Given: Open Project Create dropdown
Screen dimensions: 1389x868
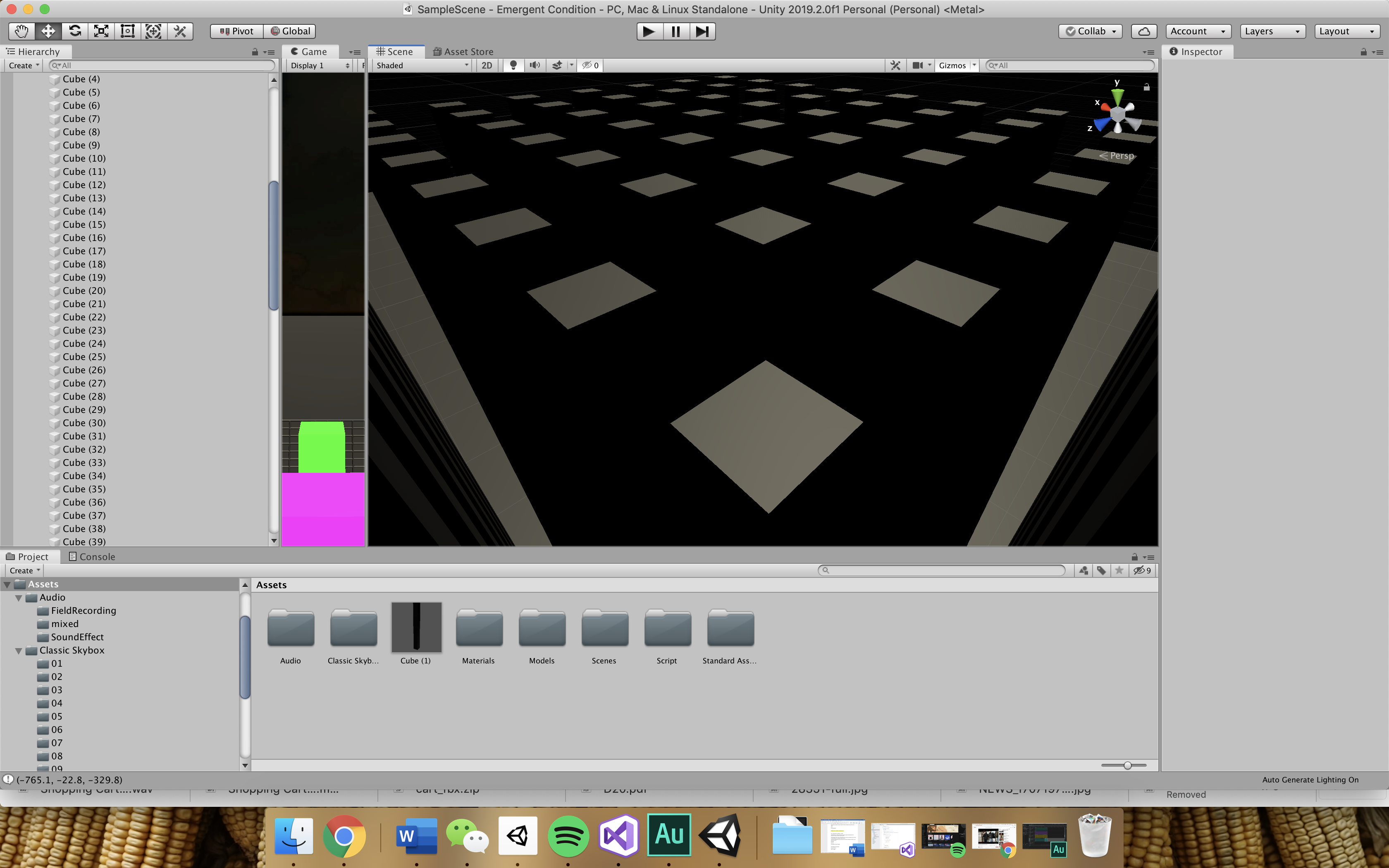Looking at the screenshot, I should pos(25,571).
